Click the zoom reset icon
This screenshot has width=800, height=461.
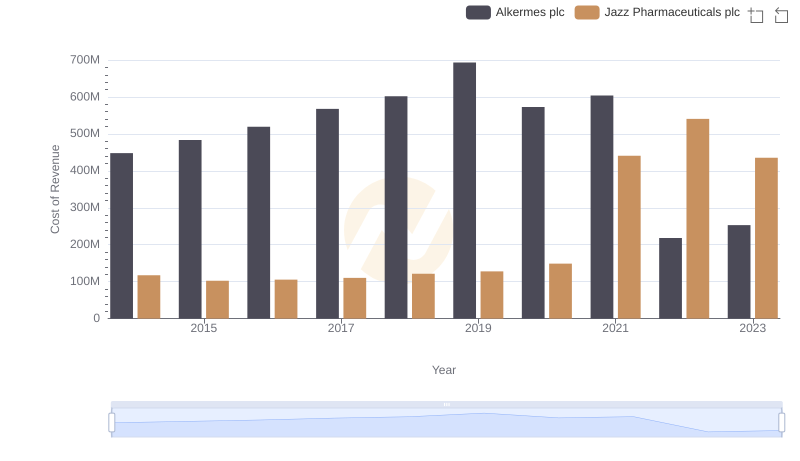click(781, 15)
